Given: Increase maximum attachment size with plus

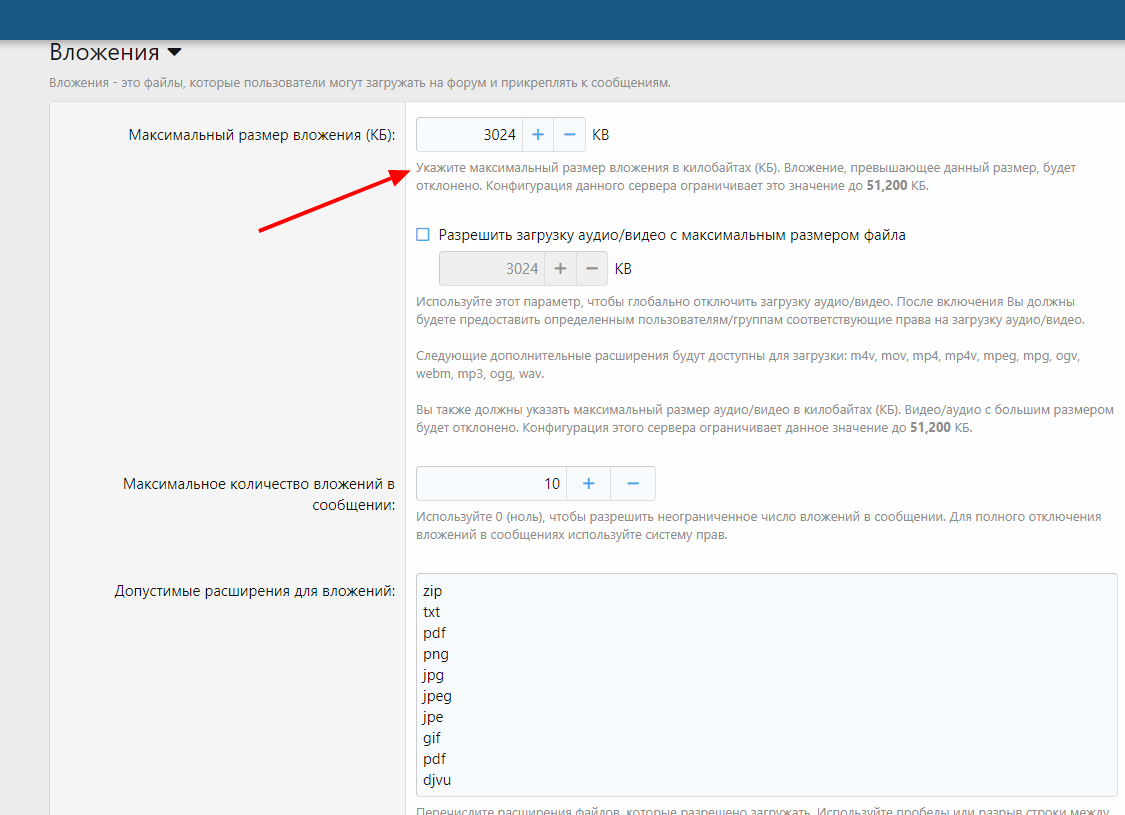Looking at the screenshot, I should 537,135.
